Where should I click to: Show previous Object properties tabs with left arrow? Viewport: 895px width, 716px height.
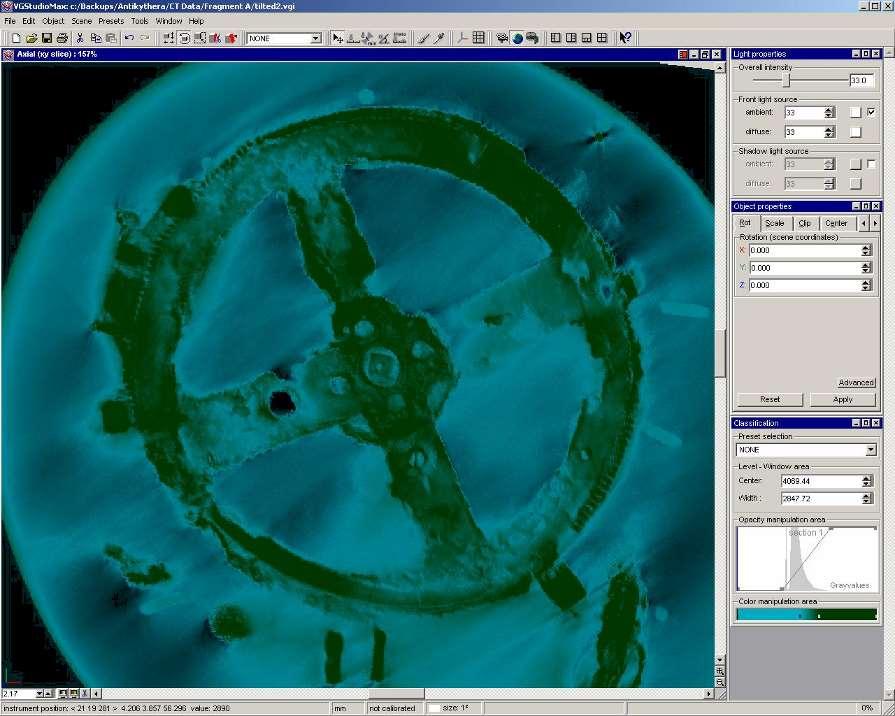[864, 223]
